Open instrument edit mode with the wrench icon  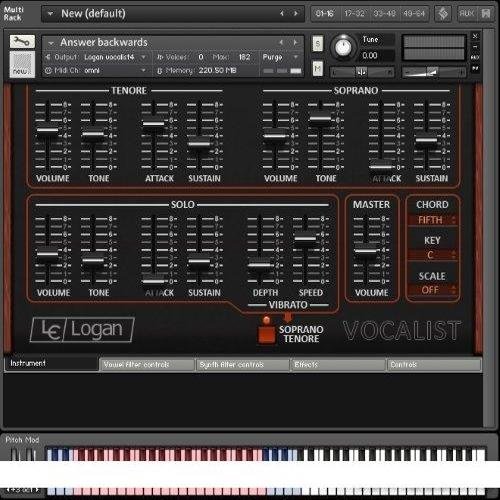pos(22,42)
